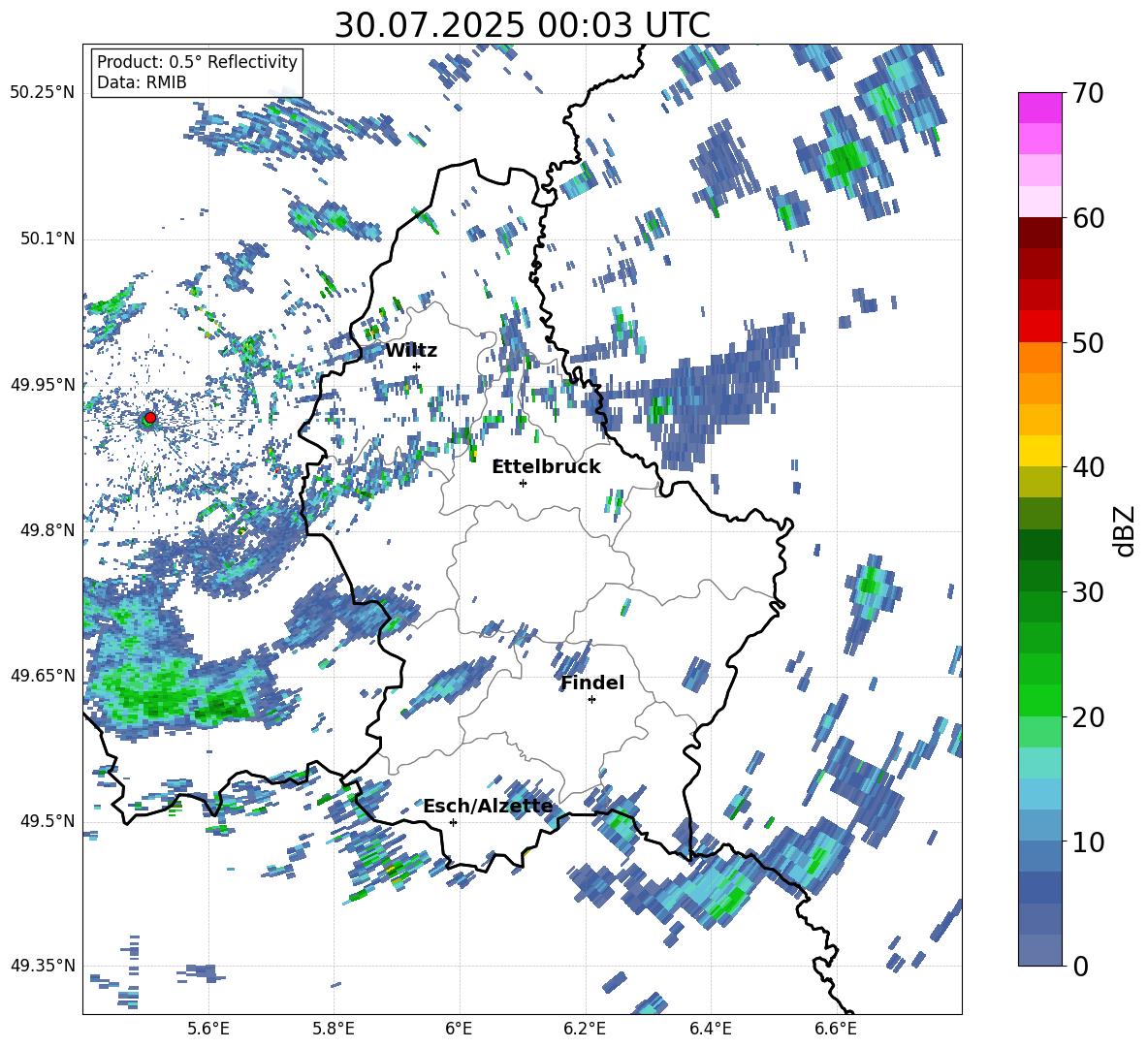Click the Esch/Alzette station cross marker
Viewport: 1148px width, 1048px height.
point(453,822)
